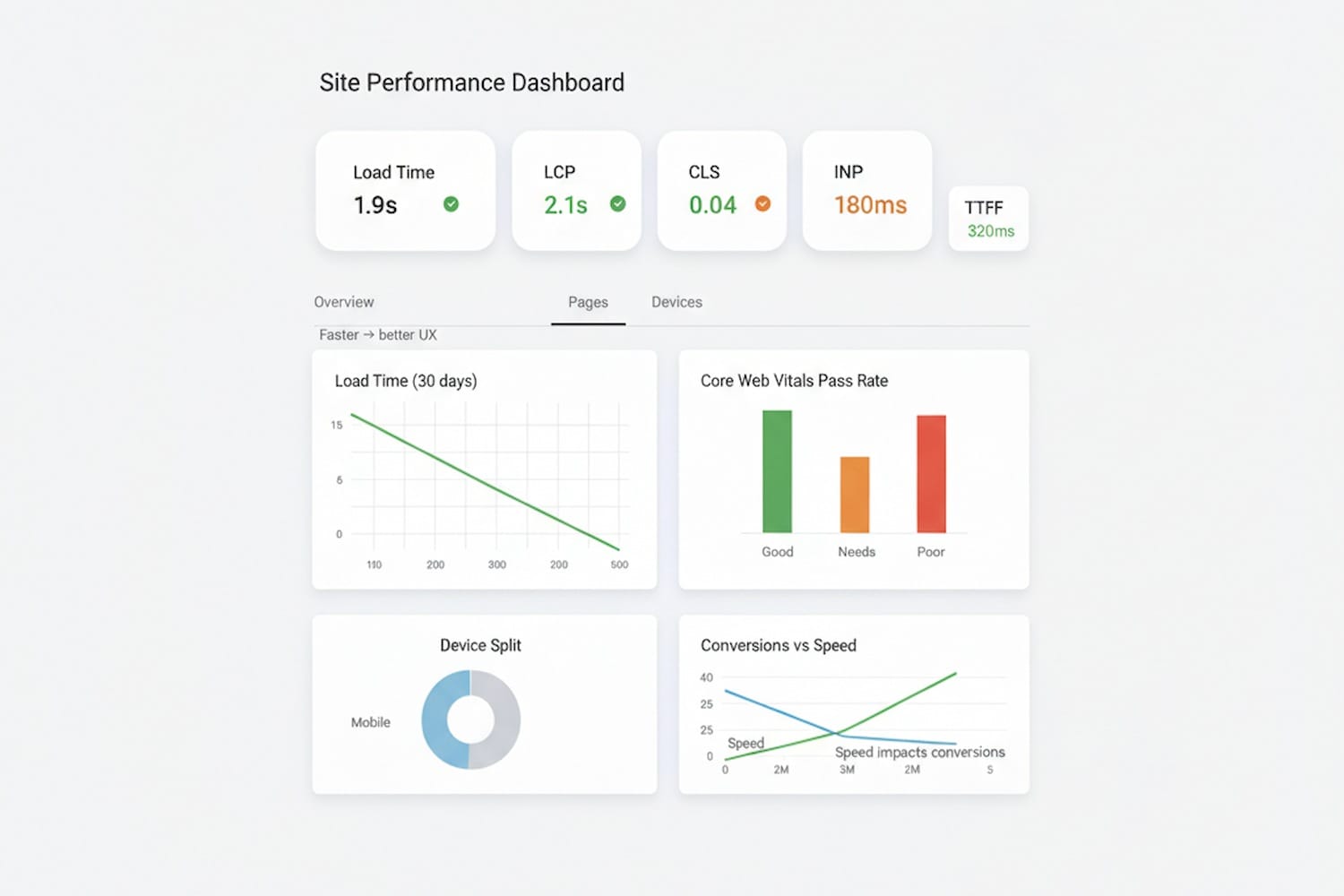The height and width of the screenshot is (896, 1344).
Task: Click the green status check beside LCP 2.1s
Action: point(617,204)
